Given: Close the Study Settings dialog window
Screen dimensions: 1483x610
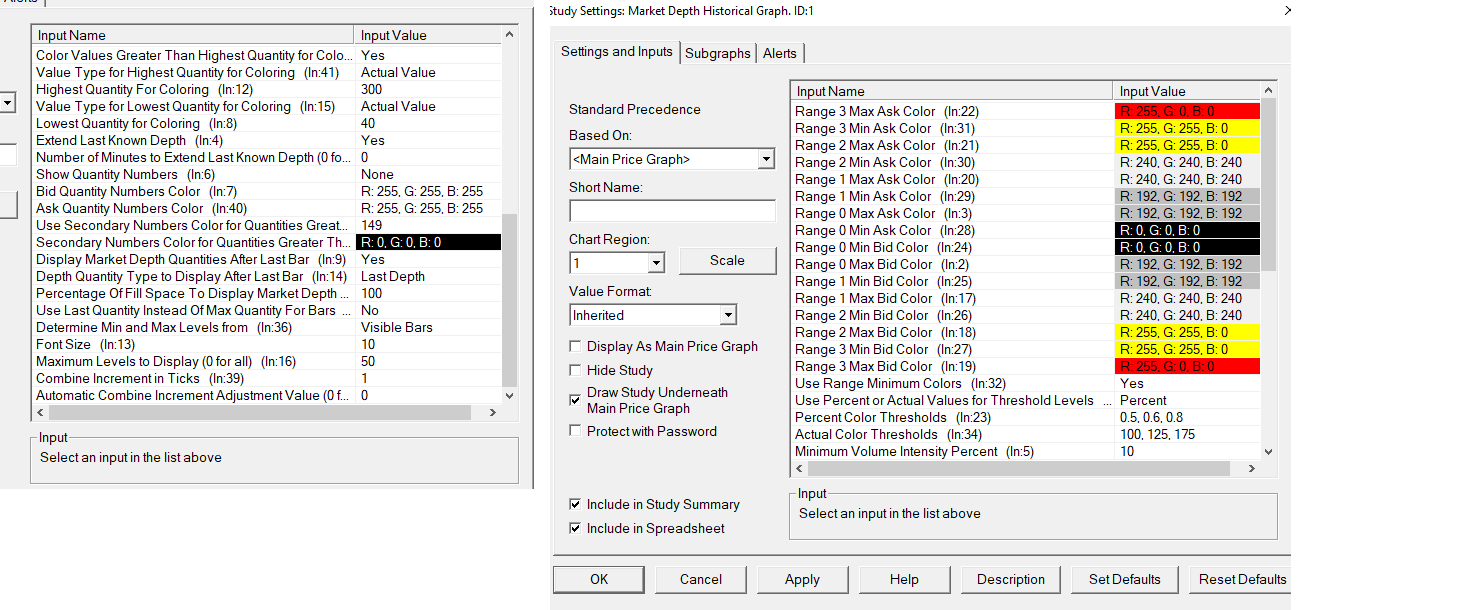Looking at the screenshot, I should (x=1287, y=10).
